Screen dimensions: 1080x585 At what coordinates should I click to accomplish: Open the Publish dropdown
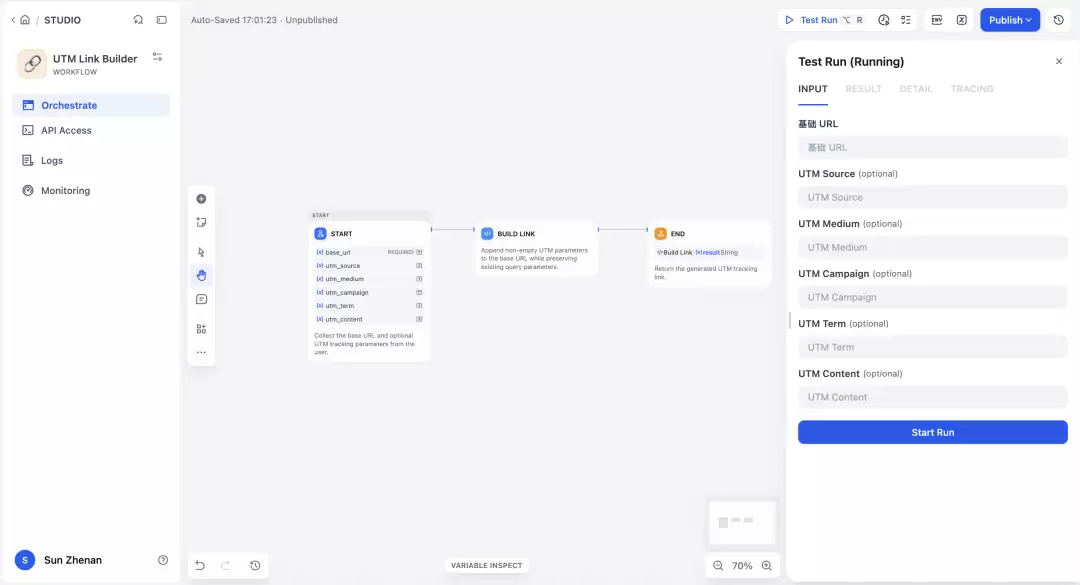click(x=1010, y=20)
